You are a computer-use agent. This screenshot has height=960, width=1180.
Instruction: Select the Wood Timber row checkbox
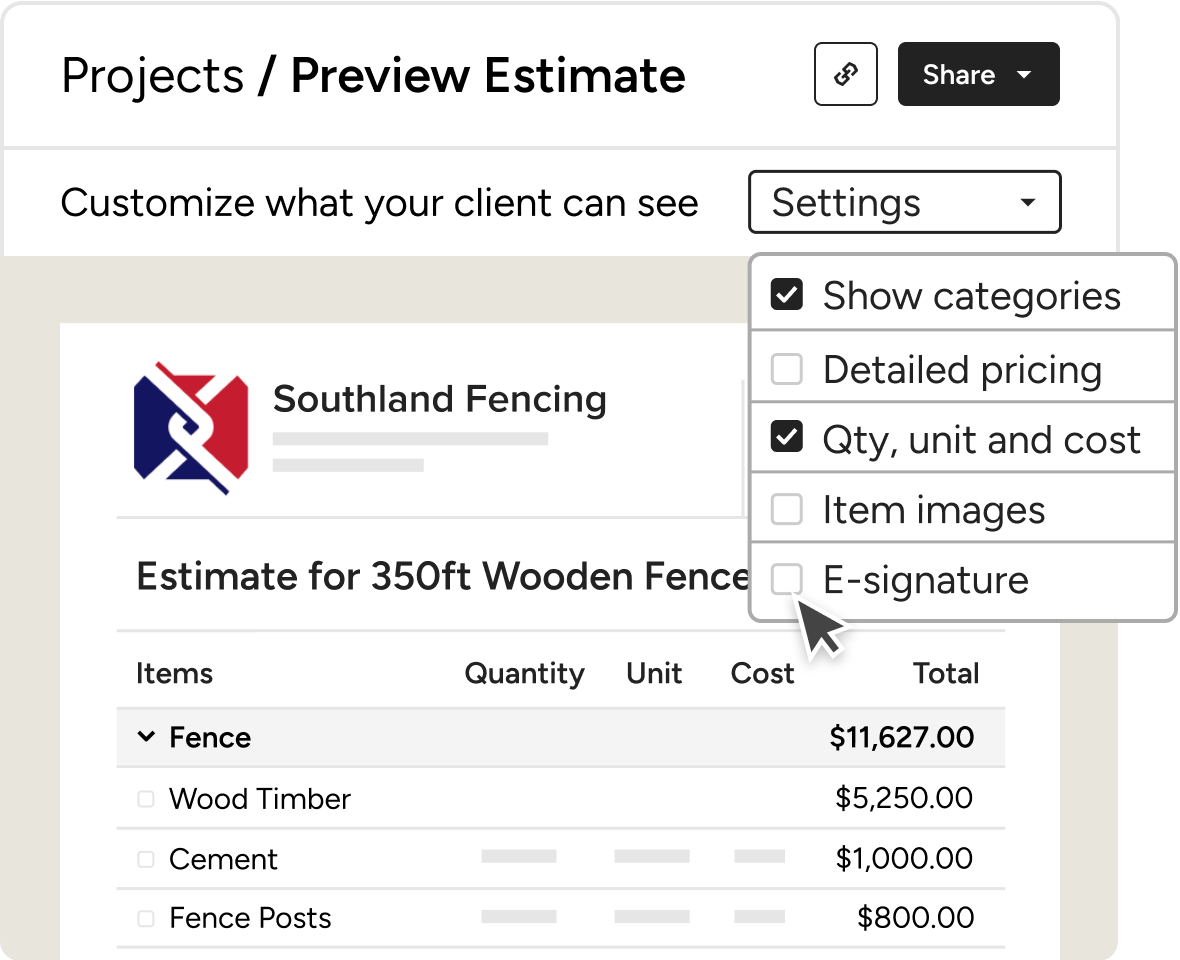(146, 799)
